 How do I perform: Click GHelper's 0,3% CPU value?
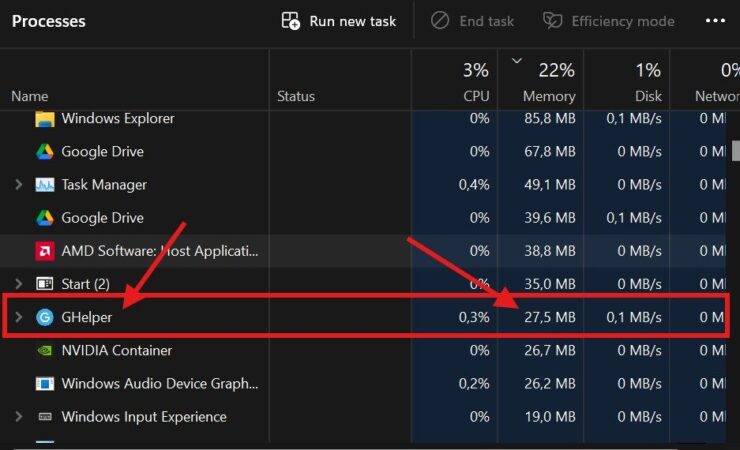point(474,317)
